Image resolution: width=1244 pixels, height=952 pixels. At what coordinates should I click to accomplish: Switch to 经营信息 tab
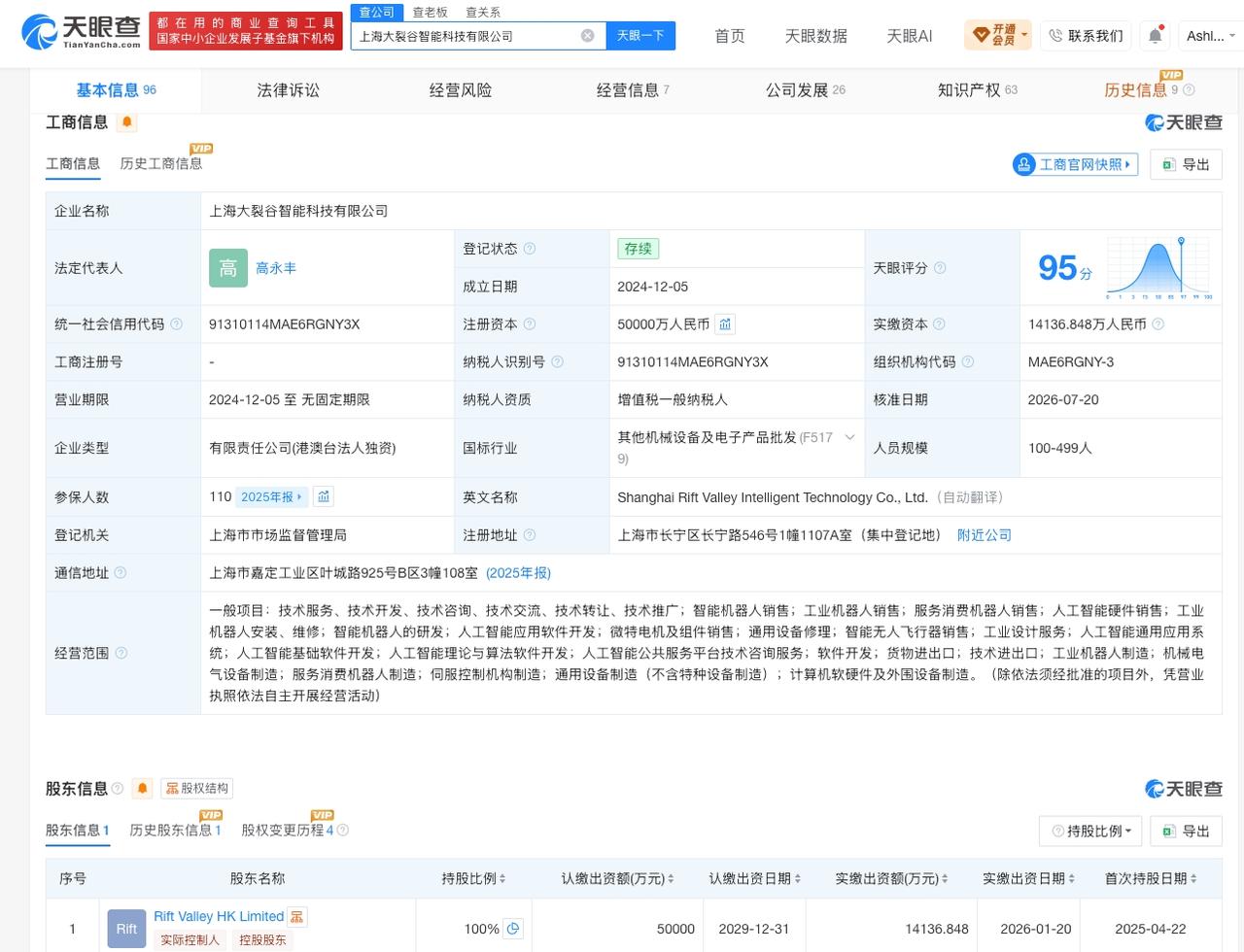click(x=633, y=90)
